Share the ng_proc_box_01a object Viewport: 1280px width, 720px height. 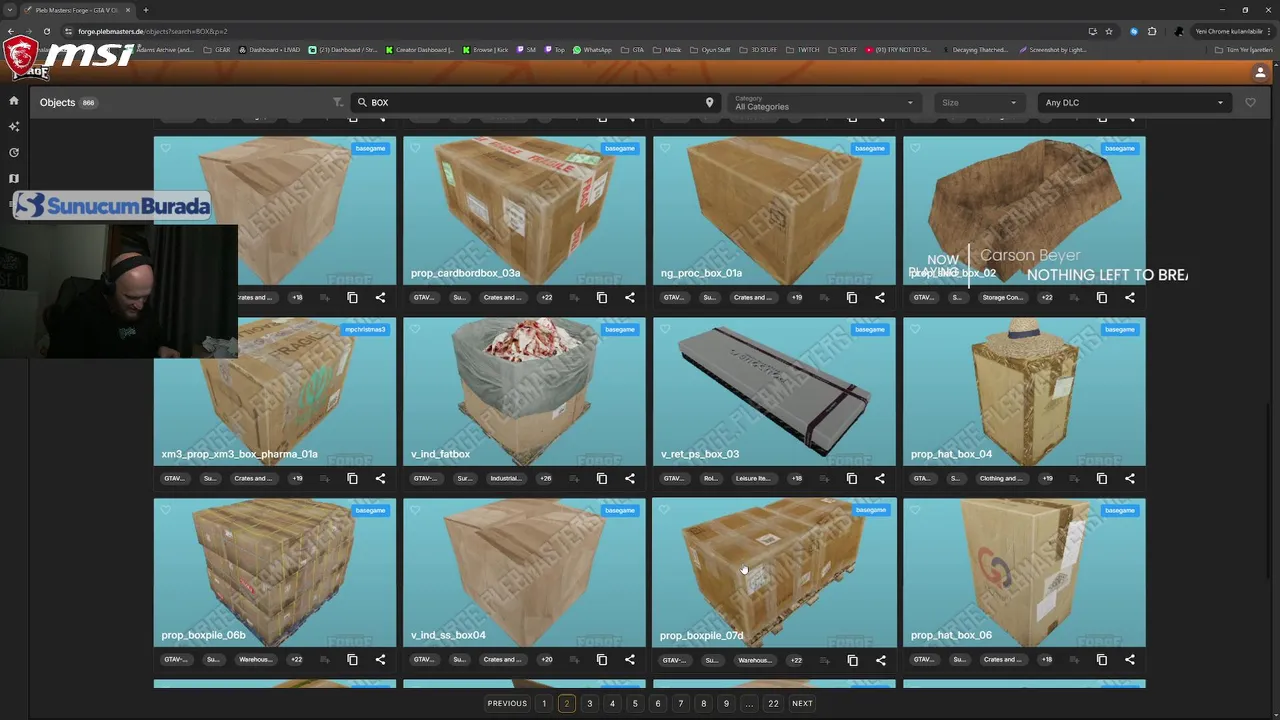[880, 297]
